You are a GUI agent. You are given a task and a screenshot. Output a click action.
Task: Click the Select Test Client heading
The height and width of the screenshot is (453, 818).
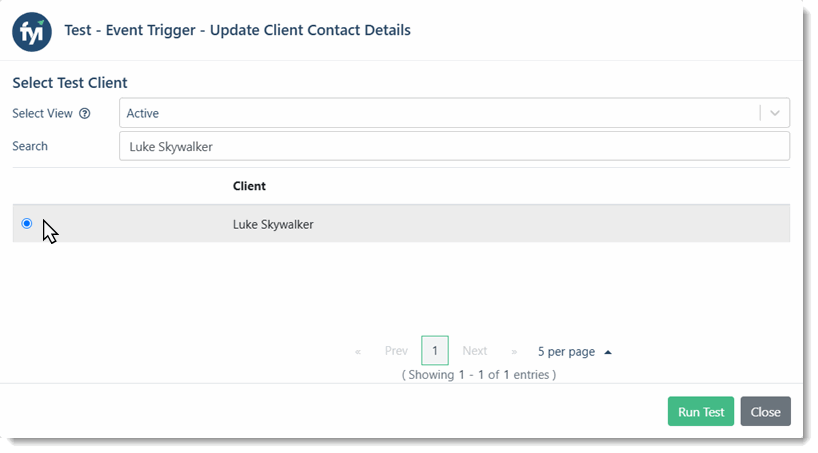pos(70,82)
